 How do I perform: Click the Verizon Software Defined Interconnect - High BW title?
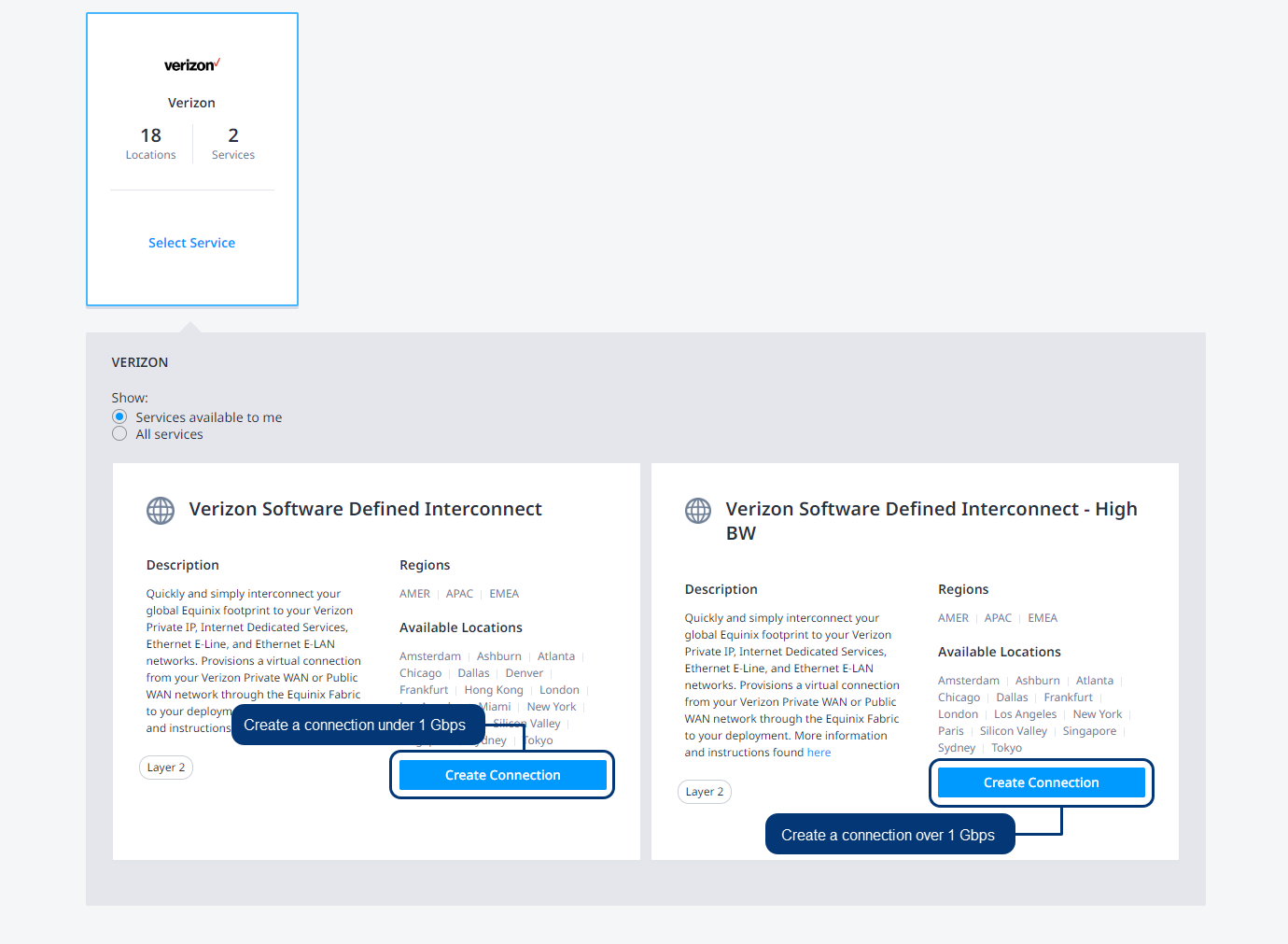tap(931, 521)
